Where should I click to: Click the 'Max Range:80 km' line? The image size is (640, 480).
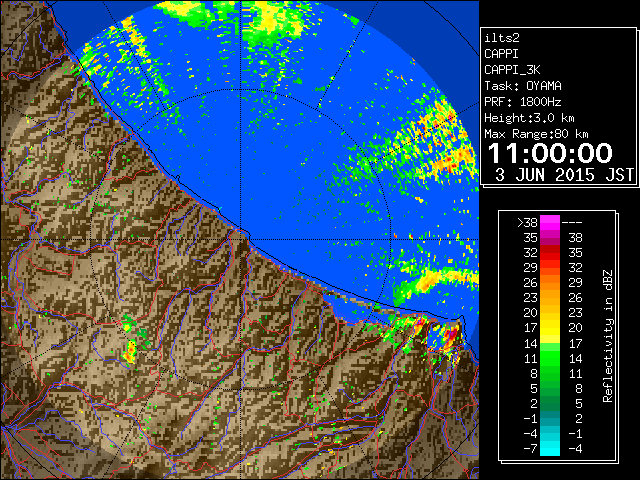[536, 134]
